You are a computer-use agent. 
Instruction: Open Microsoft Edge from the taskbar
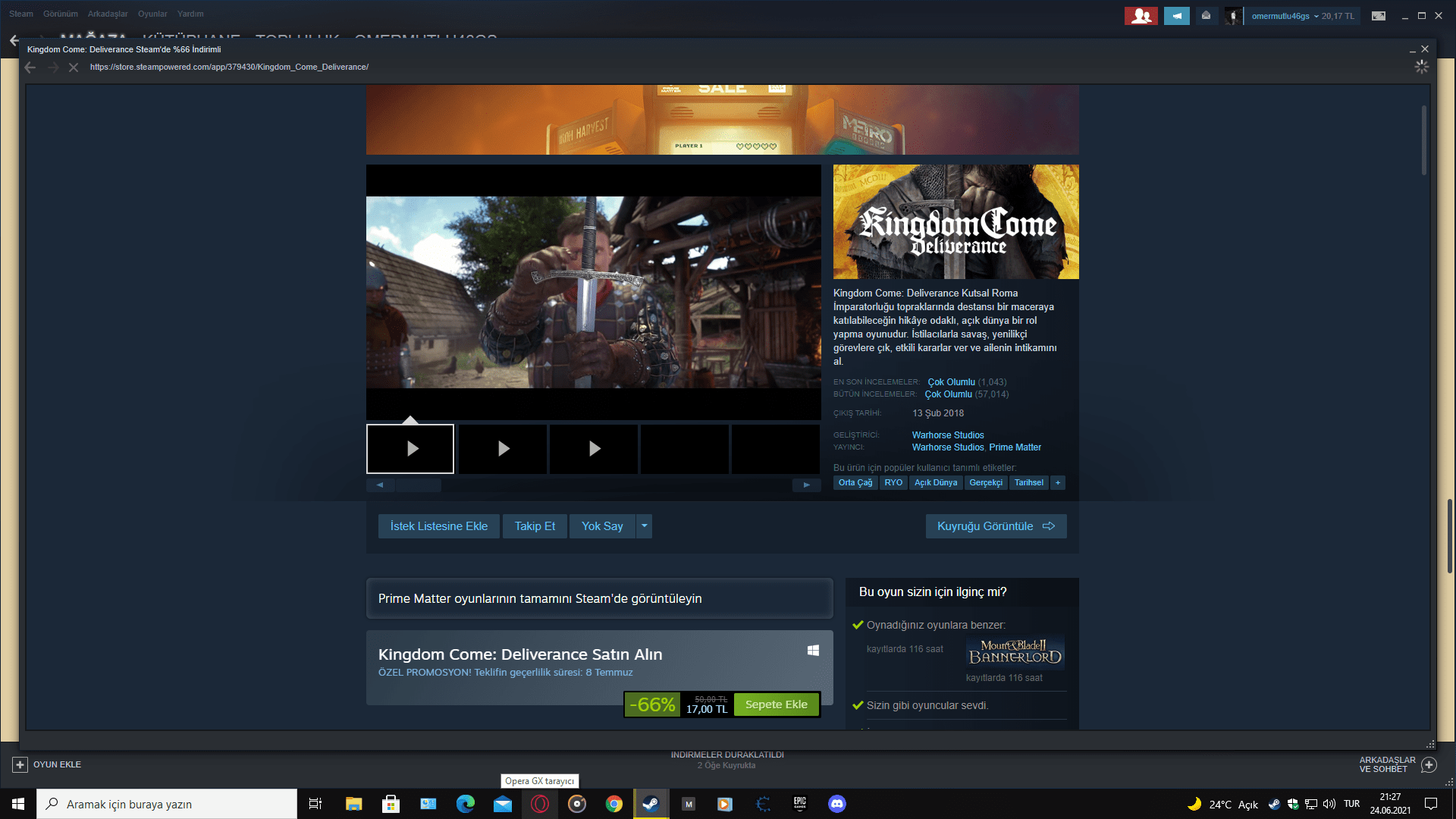466,804
